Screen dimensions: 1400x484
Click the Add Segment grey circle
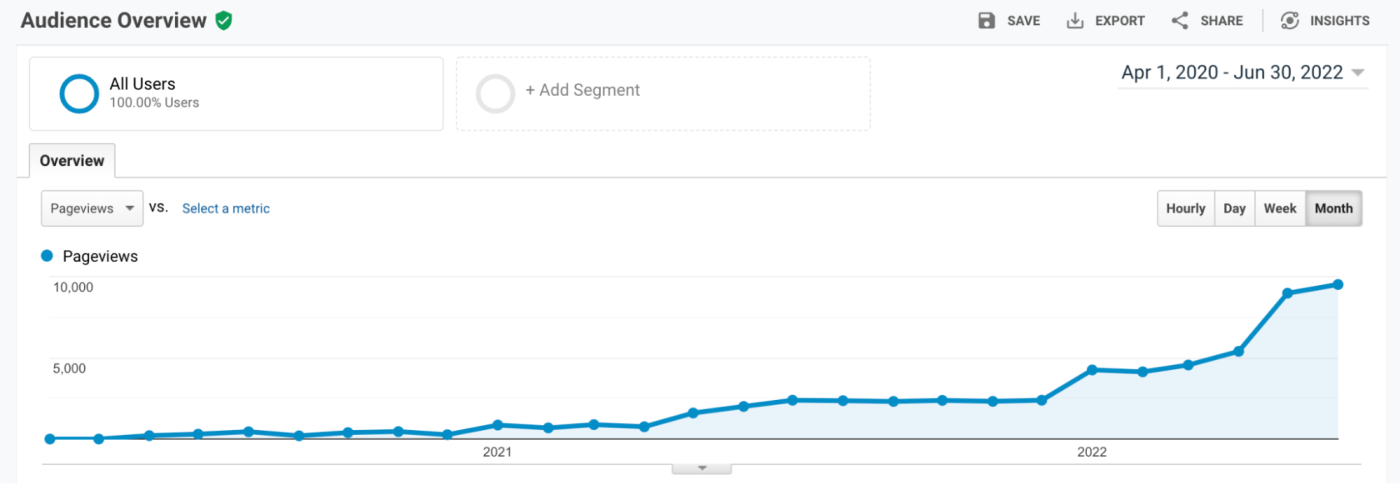point(496,93)
